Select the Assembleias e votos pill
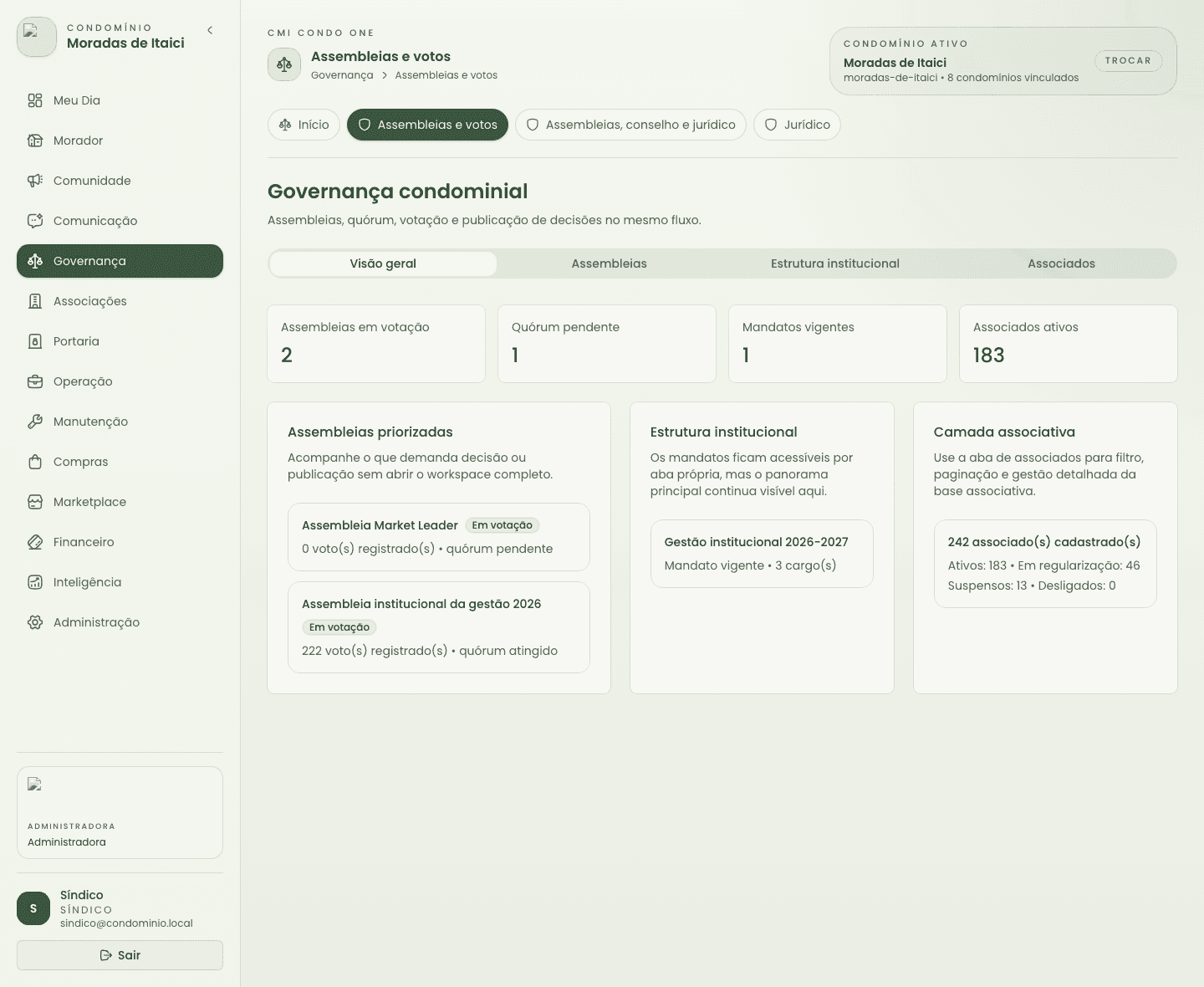Viewport: 1204px width, 987px height. (x=427, y=125)
